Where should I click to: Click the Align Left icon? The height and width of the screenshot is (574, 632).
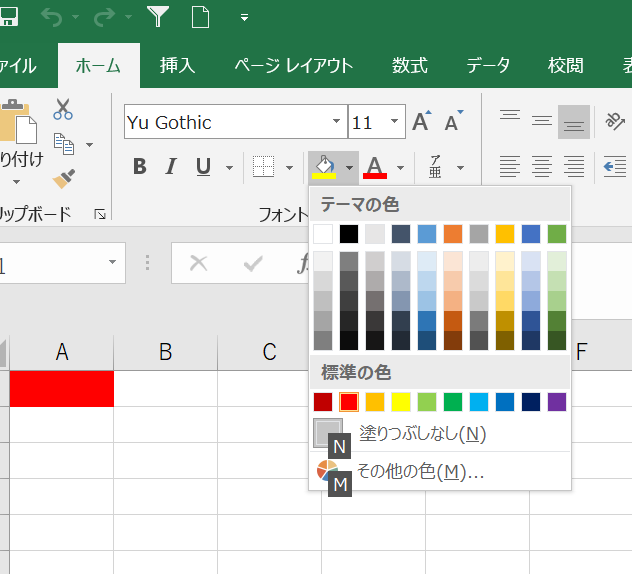point(510,166)
